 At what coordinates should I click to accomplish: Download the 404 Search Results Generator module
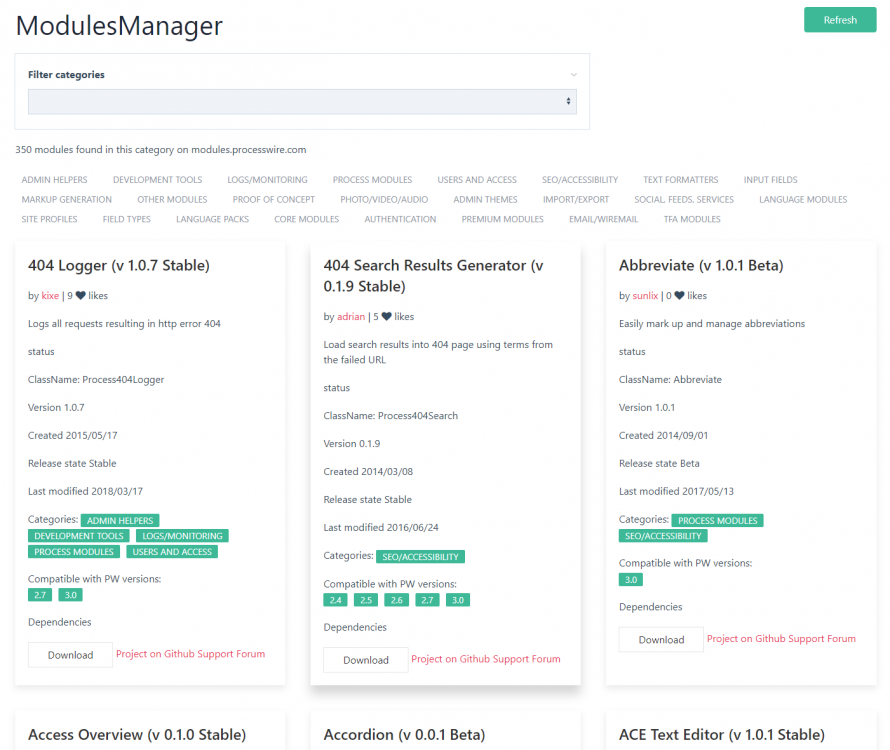click(x=365, y=660)
